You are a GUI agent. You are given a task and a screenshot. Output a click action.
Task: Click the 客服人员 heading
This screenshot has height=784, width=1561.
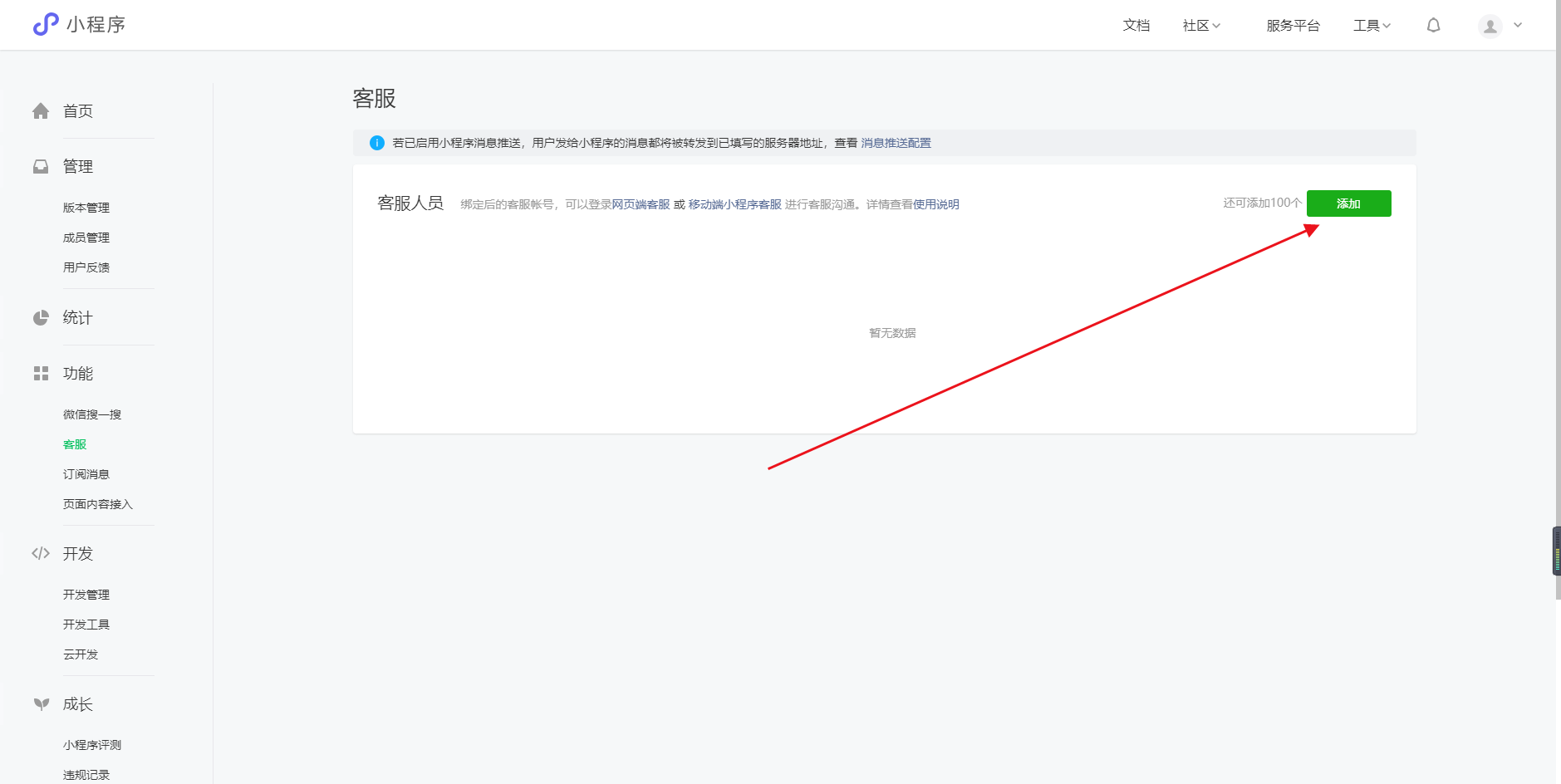coord(410,203)
